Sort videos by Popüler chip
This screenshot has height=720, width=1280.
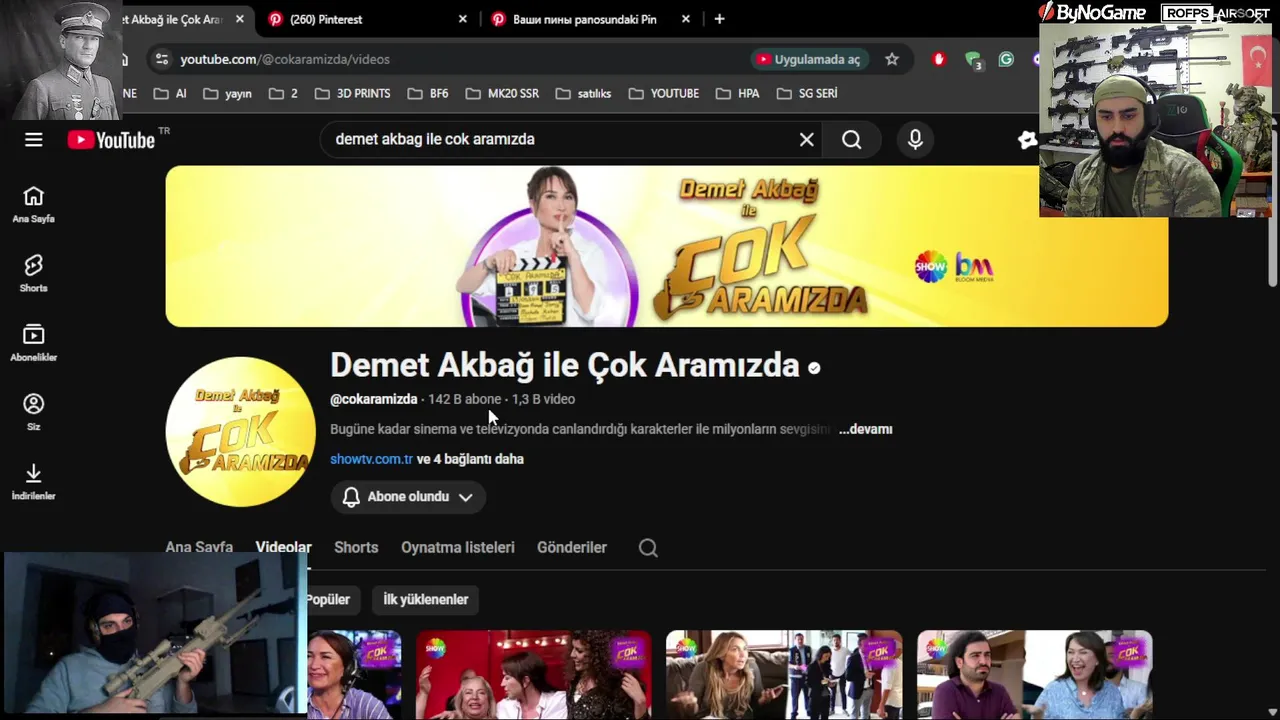click(x=330, y=599)
